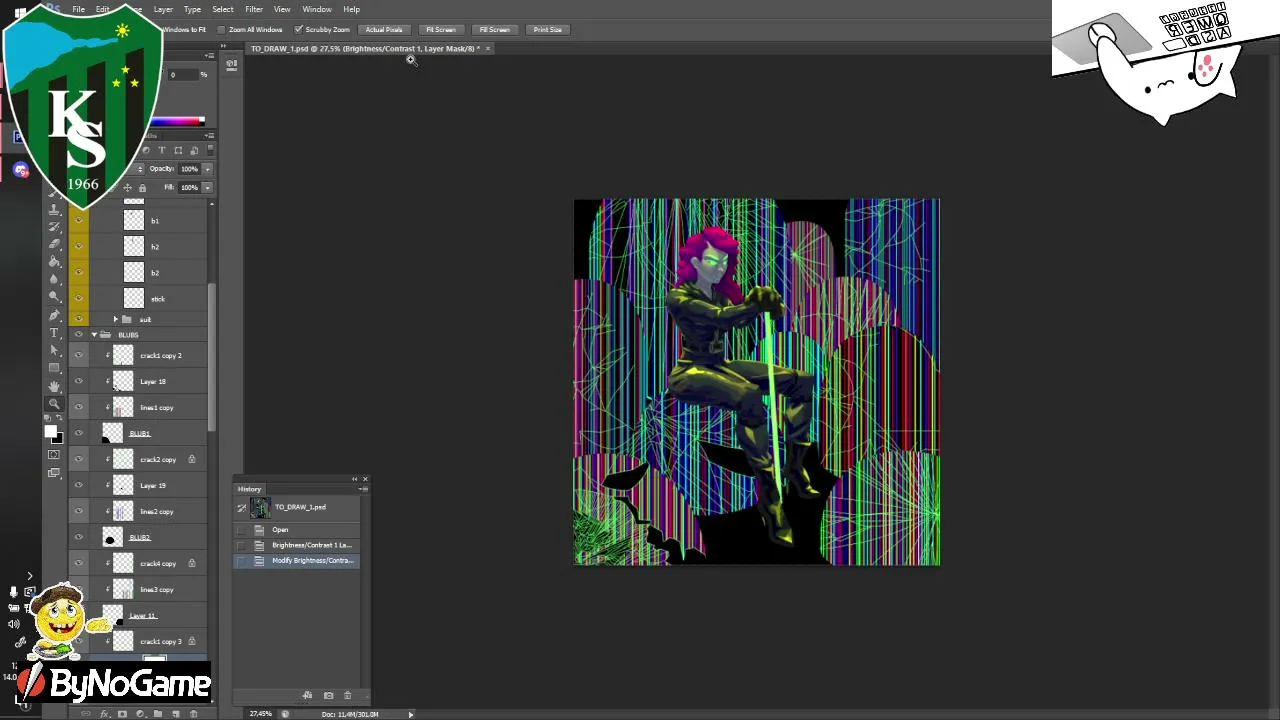
Task: Hide the lines2 copy layer
Action: (x=79, y=511)
